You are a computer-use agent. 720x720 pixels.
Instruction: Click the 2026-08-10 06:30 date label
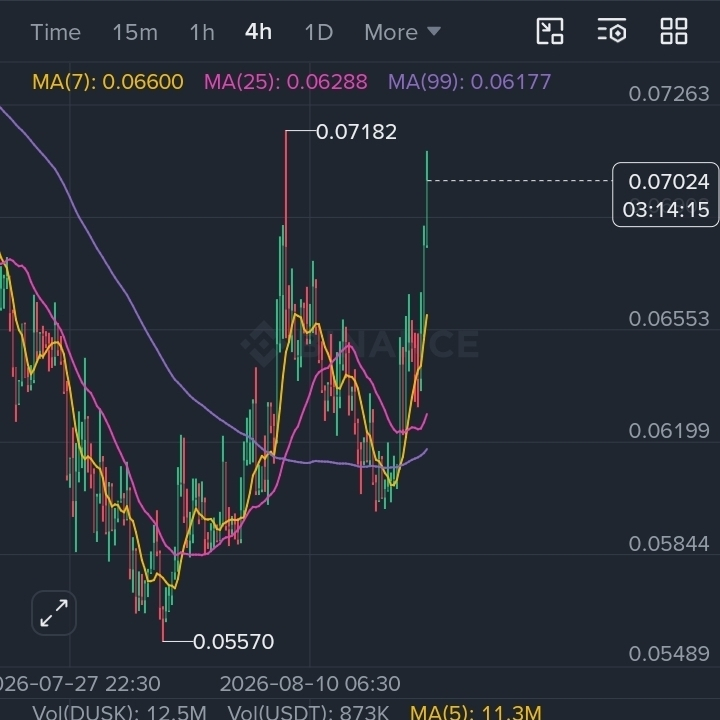click(310, 684)
